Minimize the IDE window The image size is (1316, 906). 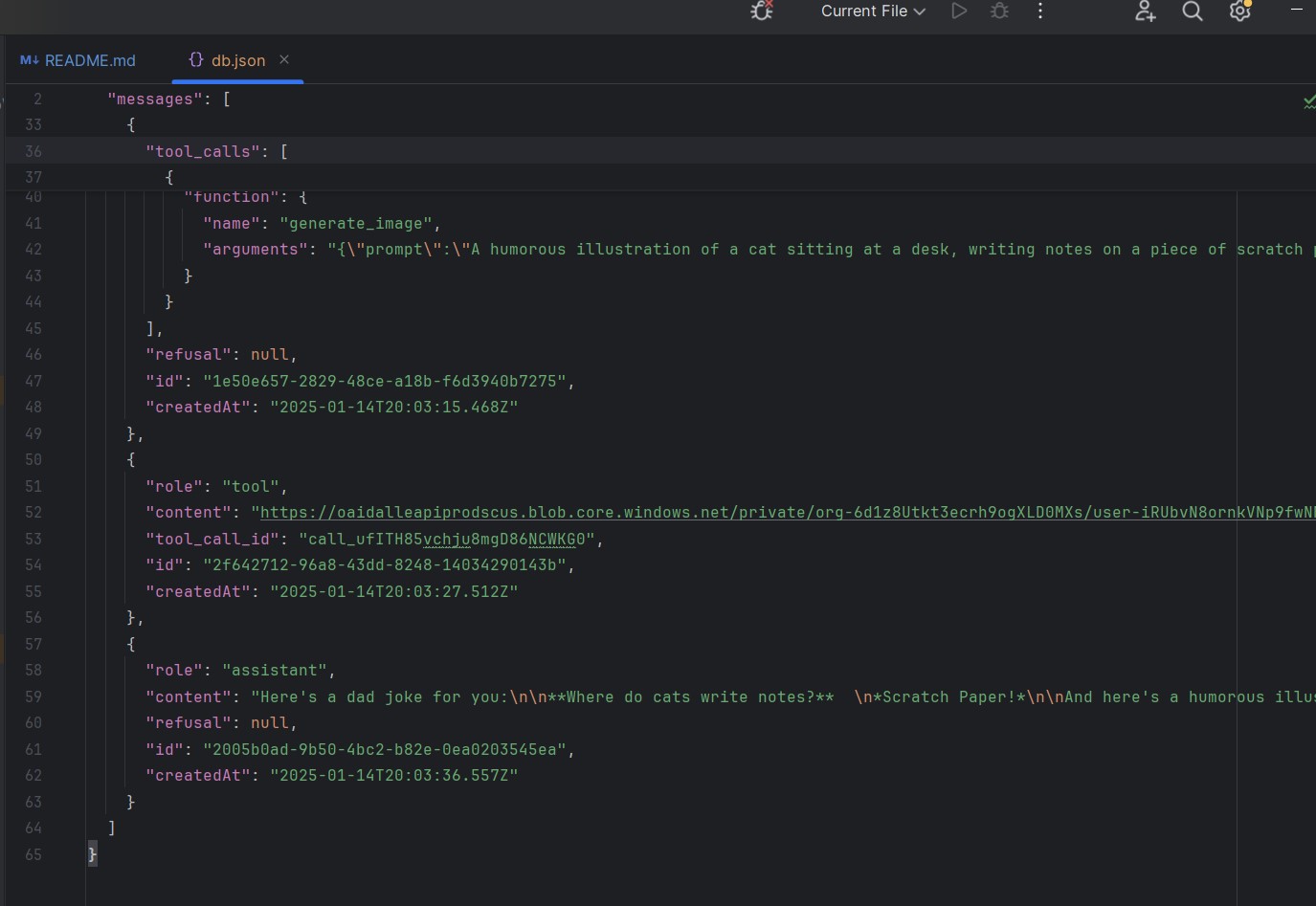click(1297, 9)
